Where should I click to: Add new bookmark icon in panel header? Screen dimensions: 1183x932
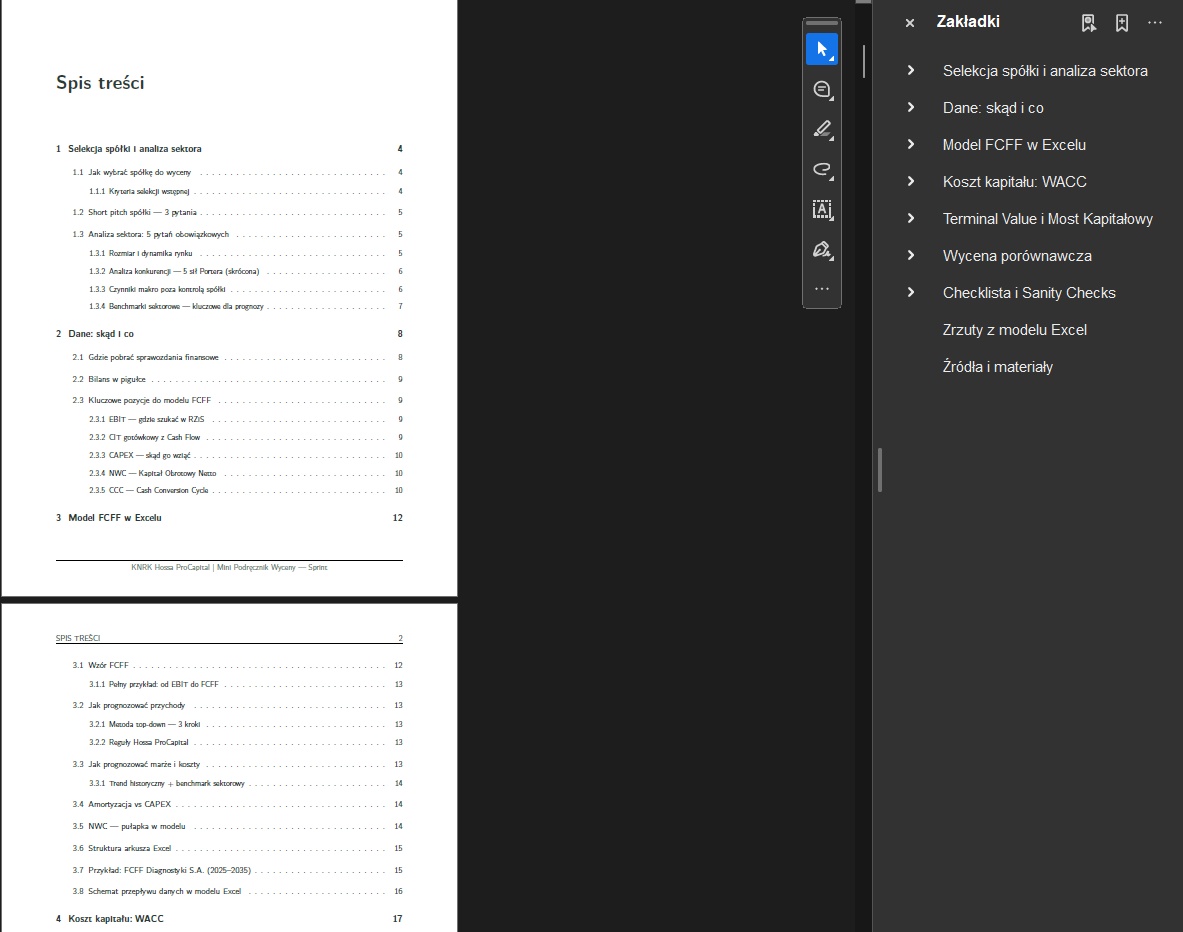point(1122,23)
